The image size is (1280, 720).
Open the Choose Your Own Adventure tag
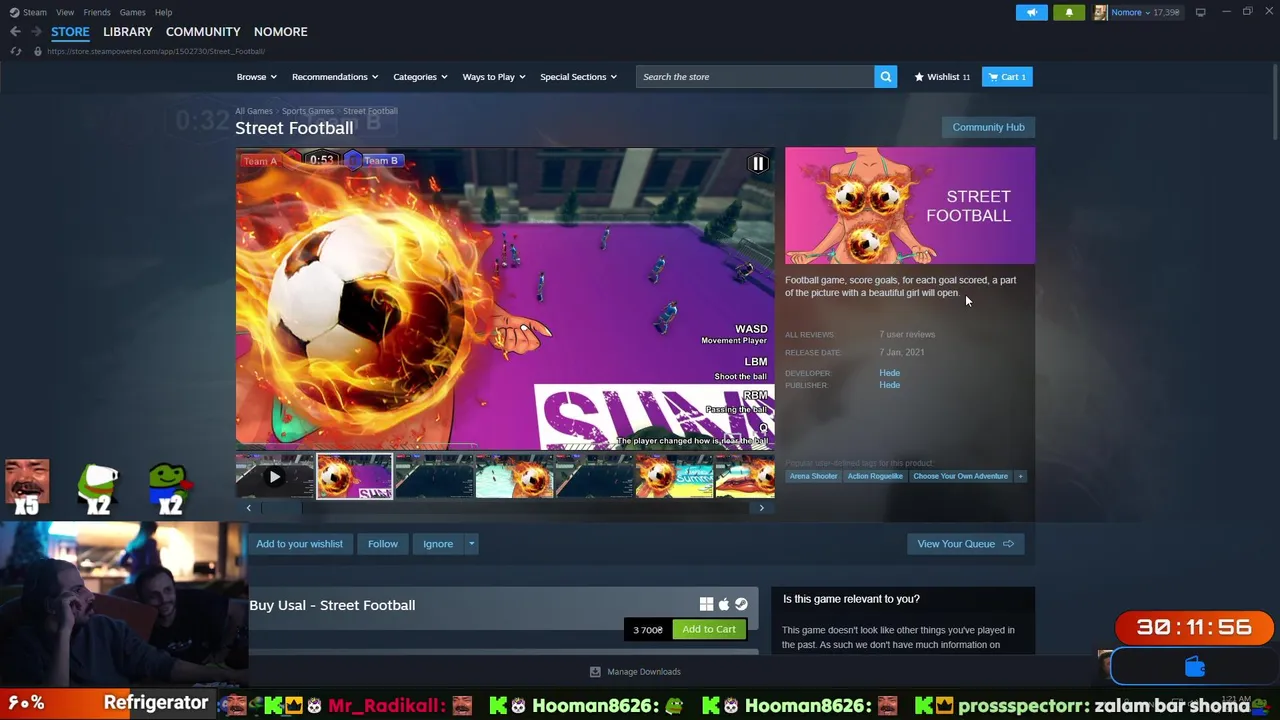tap(960, 476)
